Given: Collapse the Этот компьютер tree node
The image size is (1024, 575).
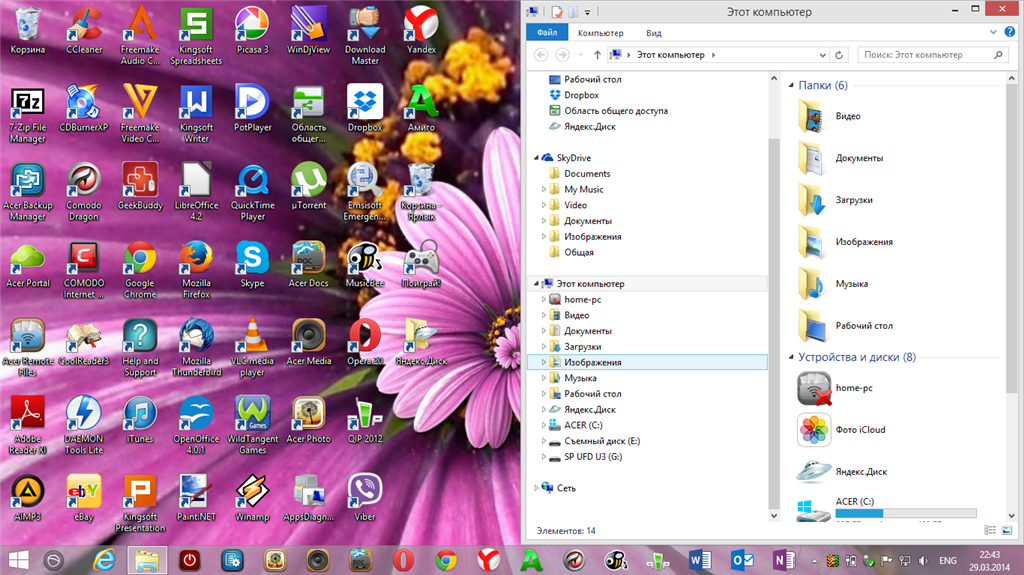Looking at the screenshot, I should click(537, 284).
